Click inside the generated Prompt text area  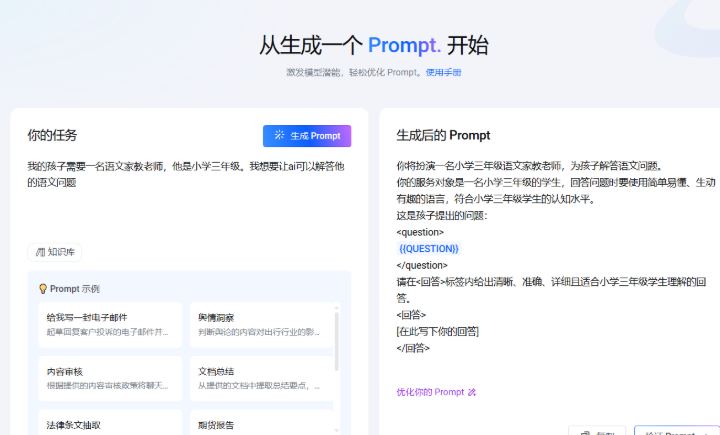[x=550, y=280]
